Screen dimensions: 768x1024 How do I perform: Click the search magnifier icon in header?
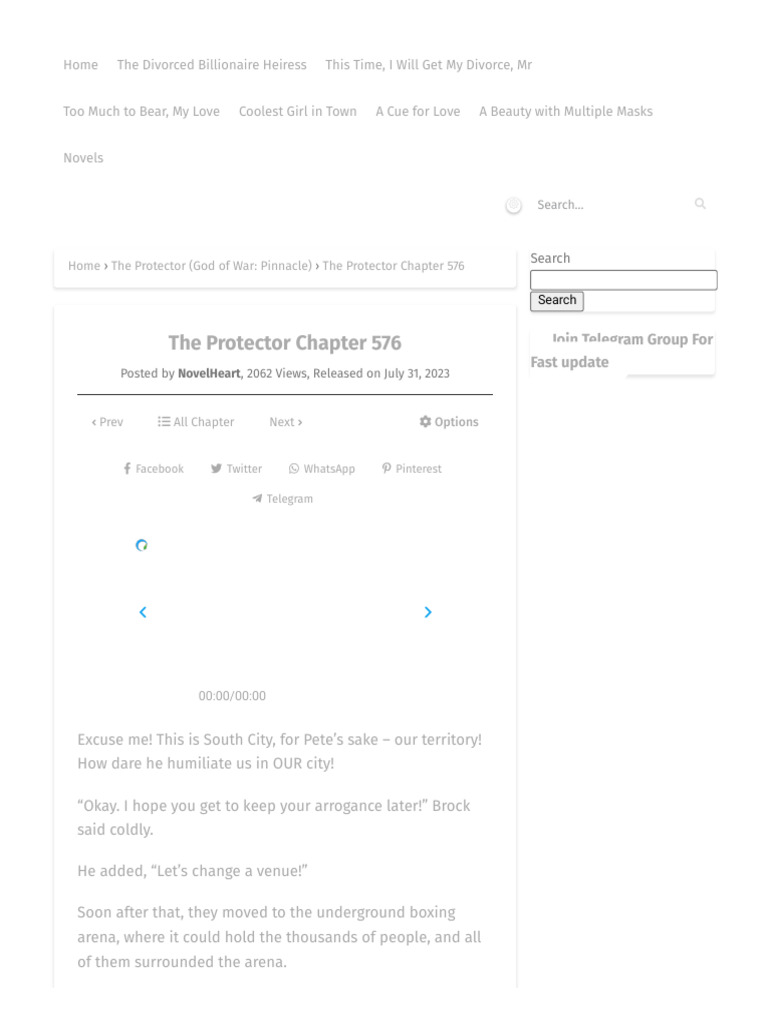700,204
